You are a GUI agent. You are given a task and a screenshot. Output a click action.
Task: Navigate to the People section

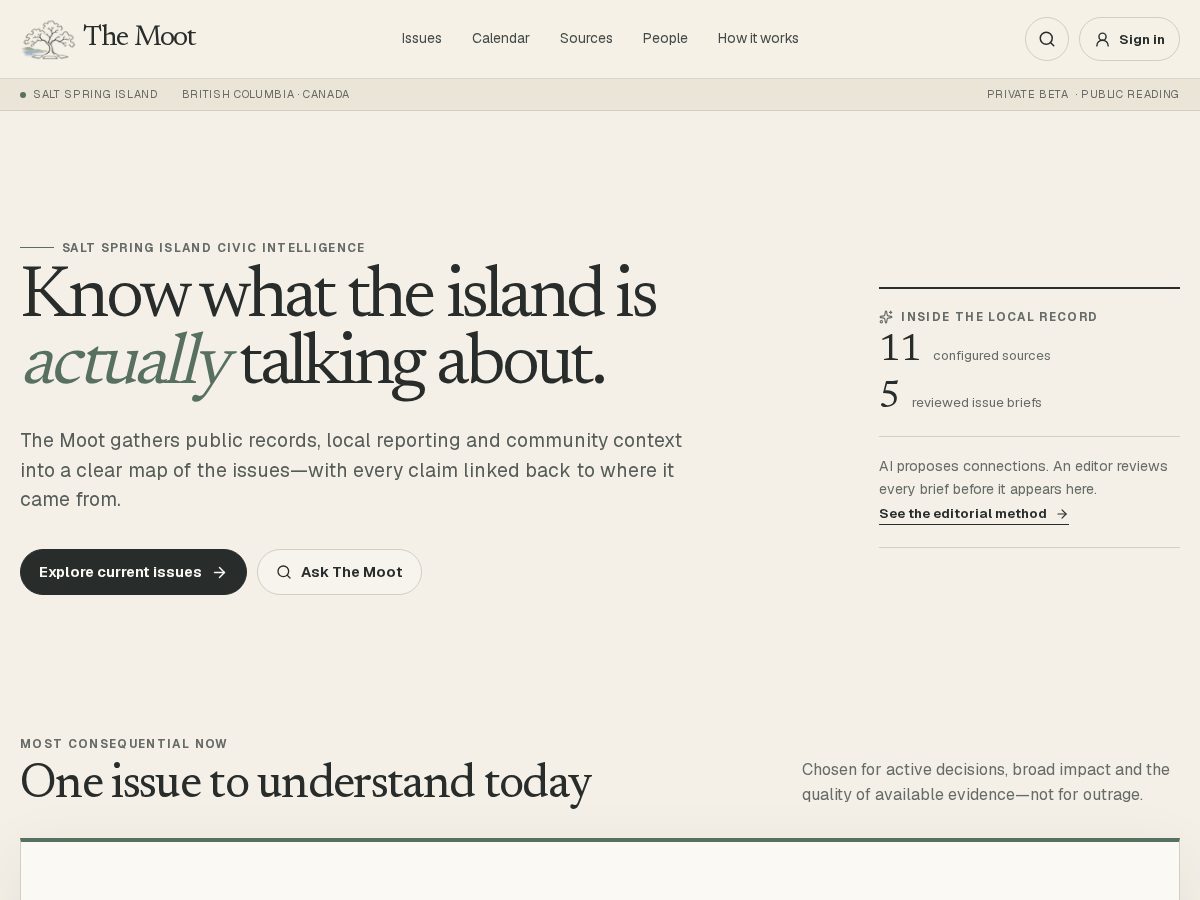(x=665, y=38)
